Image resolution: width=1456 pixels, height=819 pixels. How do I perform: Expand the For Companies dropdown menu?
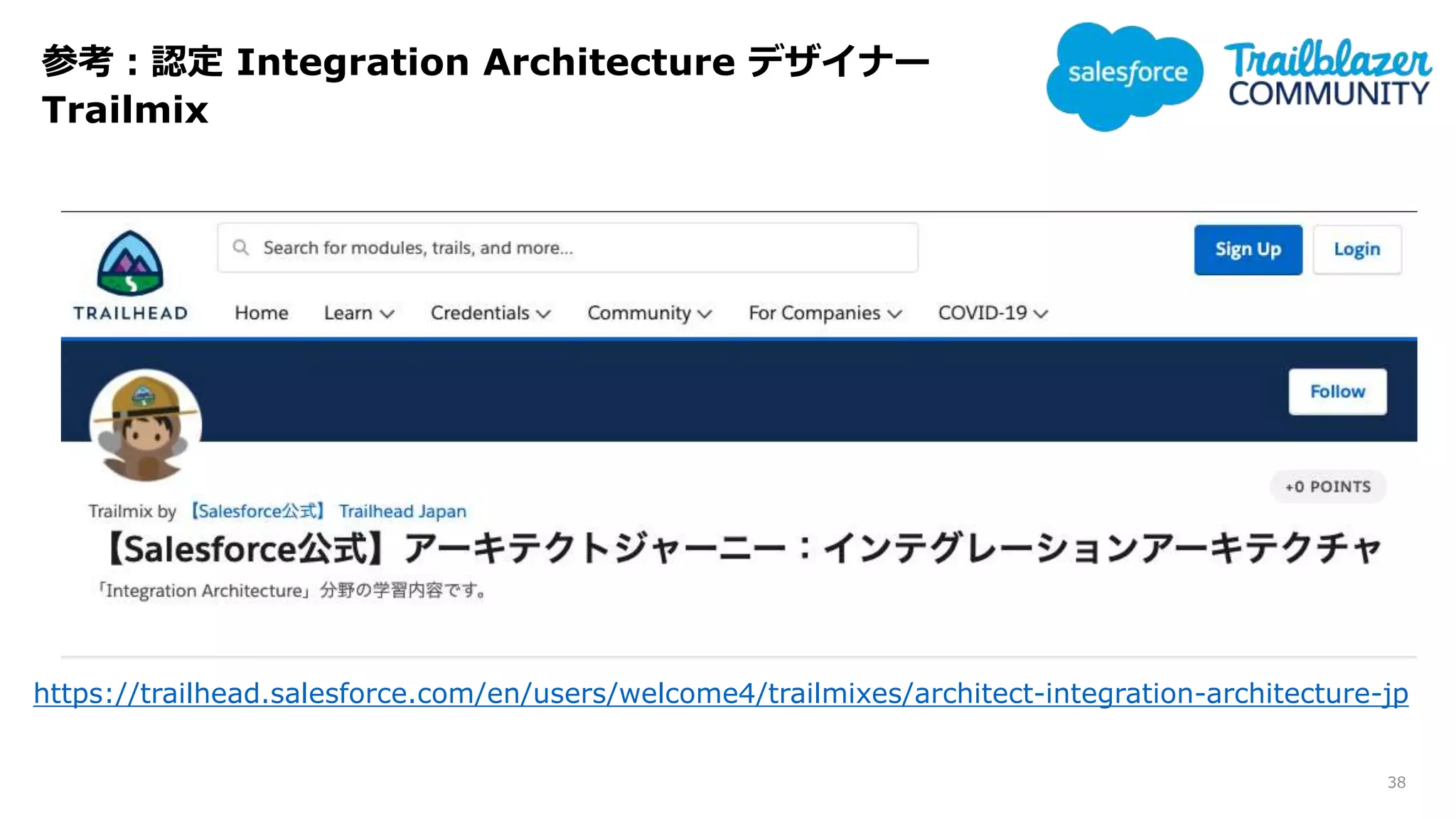pyautogui.click(x=825, y=313)
